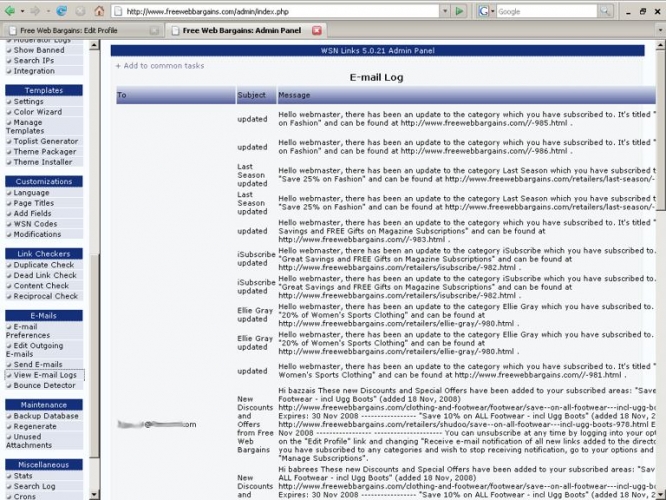The width and height of the screenshot is (666, 500).
Task: Click the green Go arrow beside address bar
Action: [x=459, y=11]
